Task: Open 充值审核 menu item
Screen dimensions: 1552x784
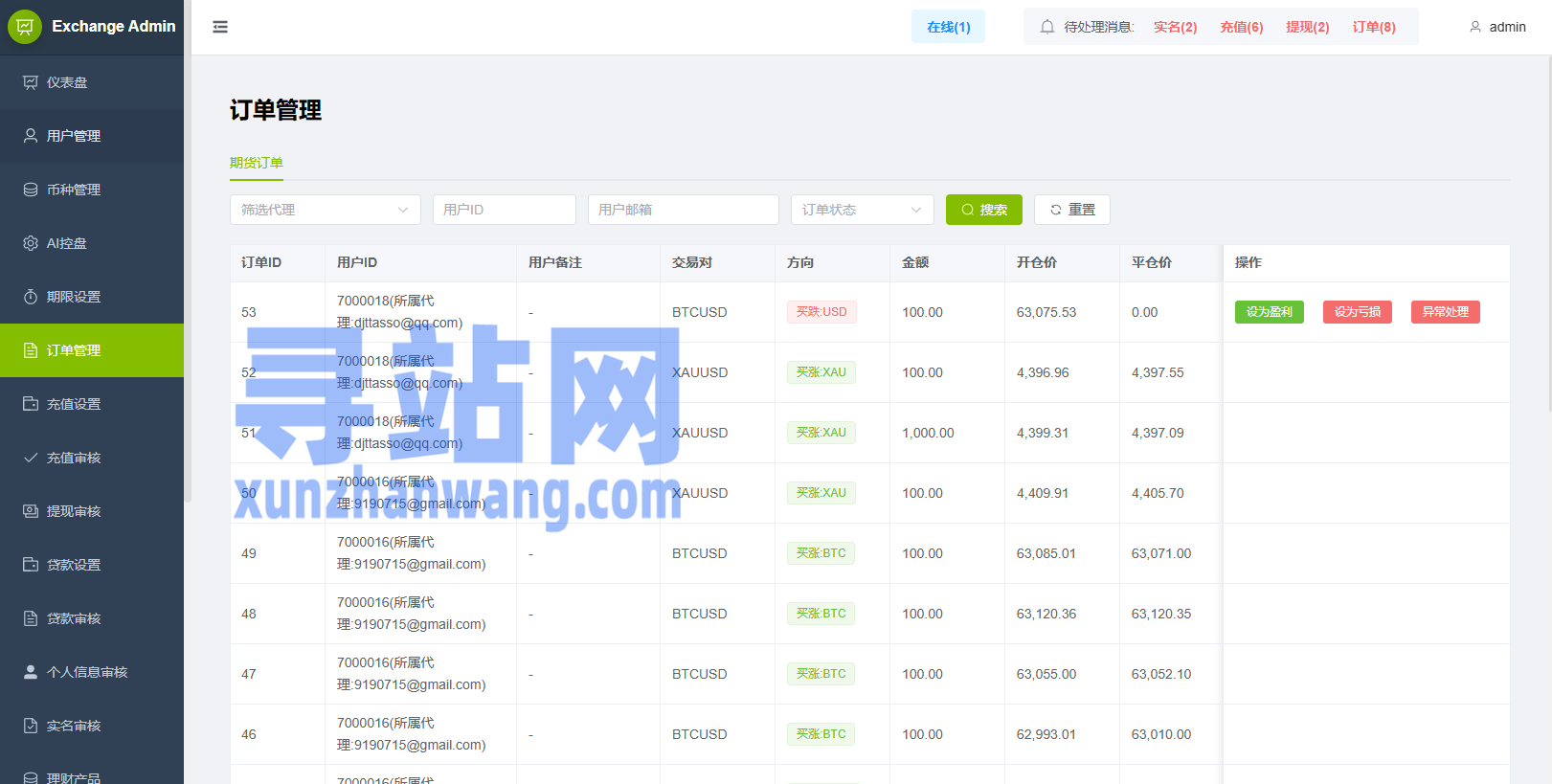Action: [x=92, y=458]
